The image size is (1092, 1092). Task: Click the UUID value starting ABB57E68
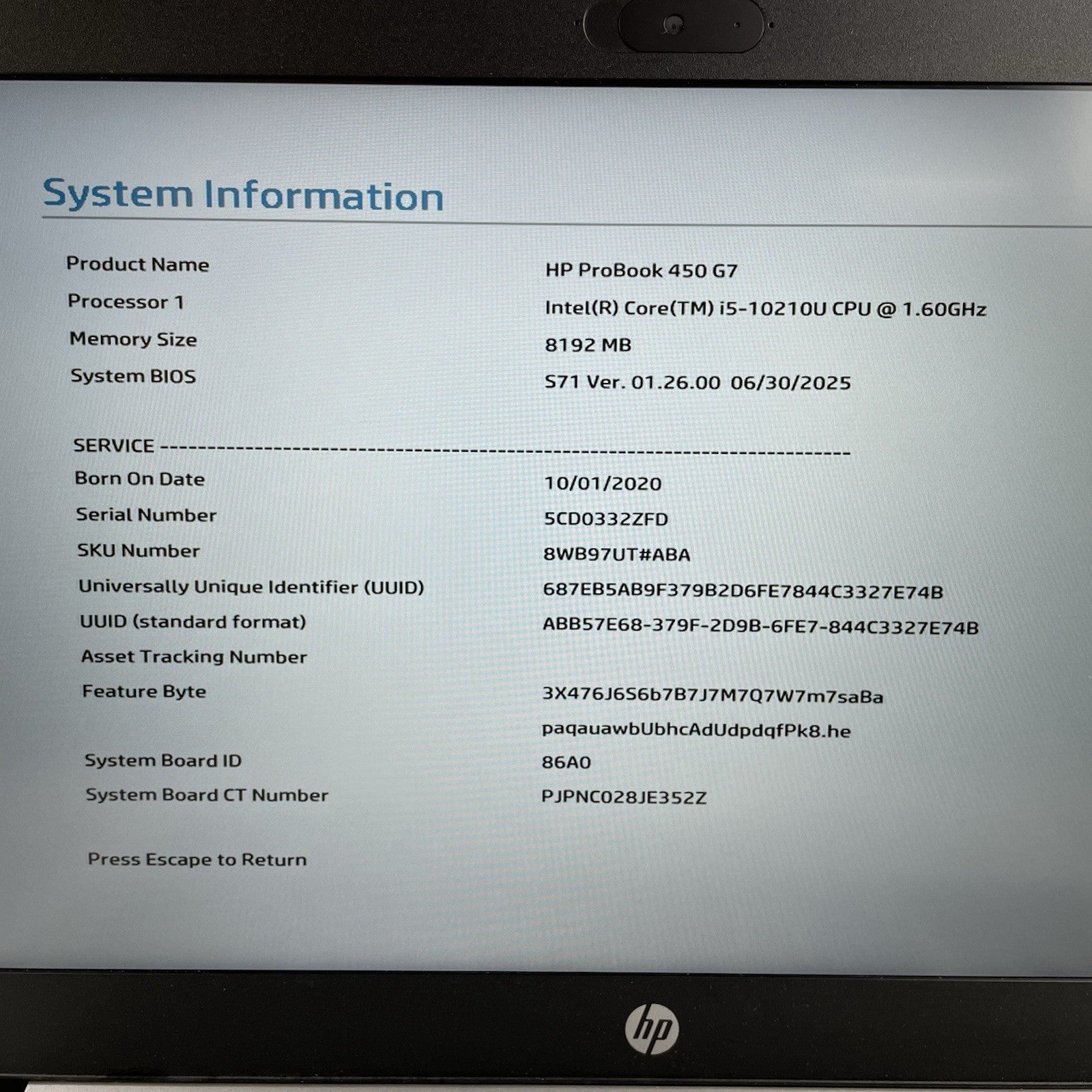760,627
